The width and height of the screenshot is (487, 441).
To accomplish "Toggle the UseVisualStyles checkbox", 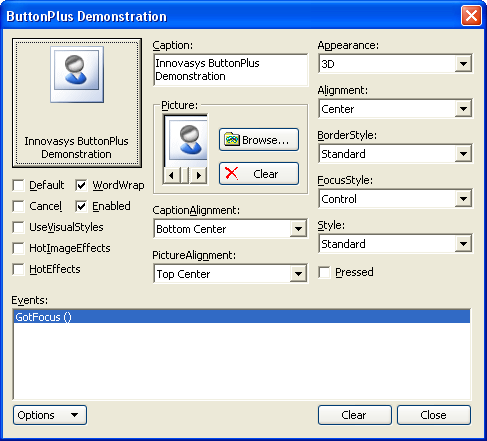I will coord(18,227).
